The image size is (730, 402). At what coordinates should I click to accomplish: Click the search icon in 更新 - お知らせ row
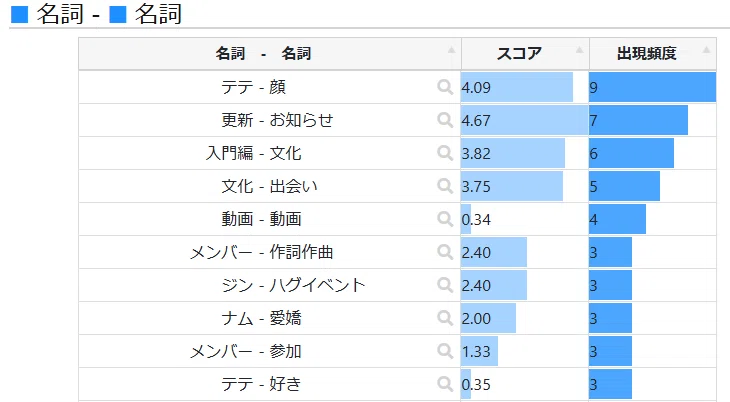pos(445,120)
